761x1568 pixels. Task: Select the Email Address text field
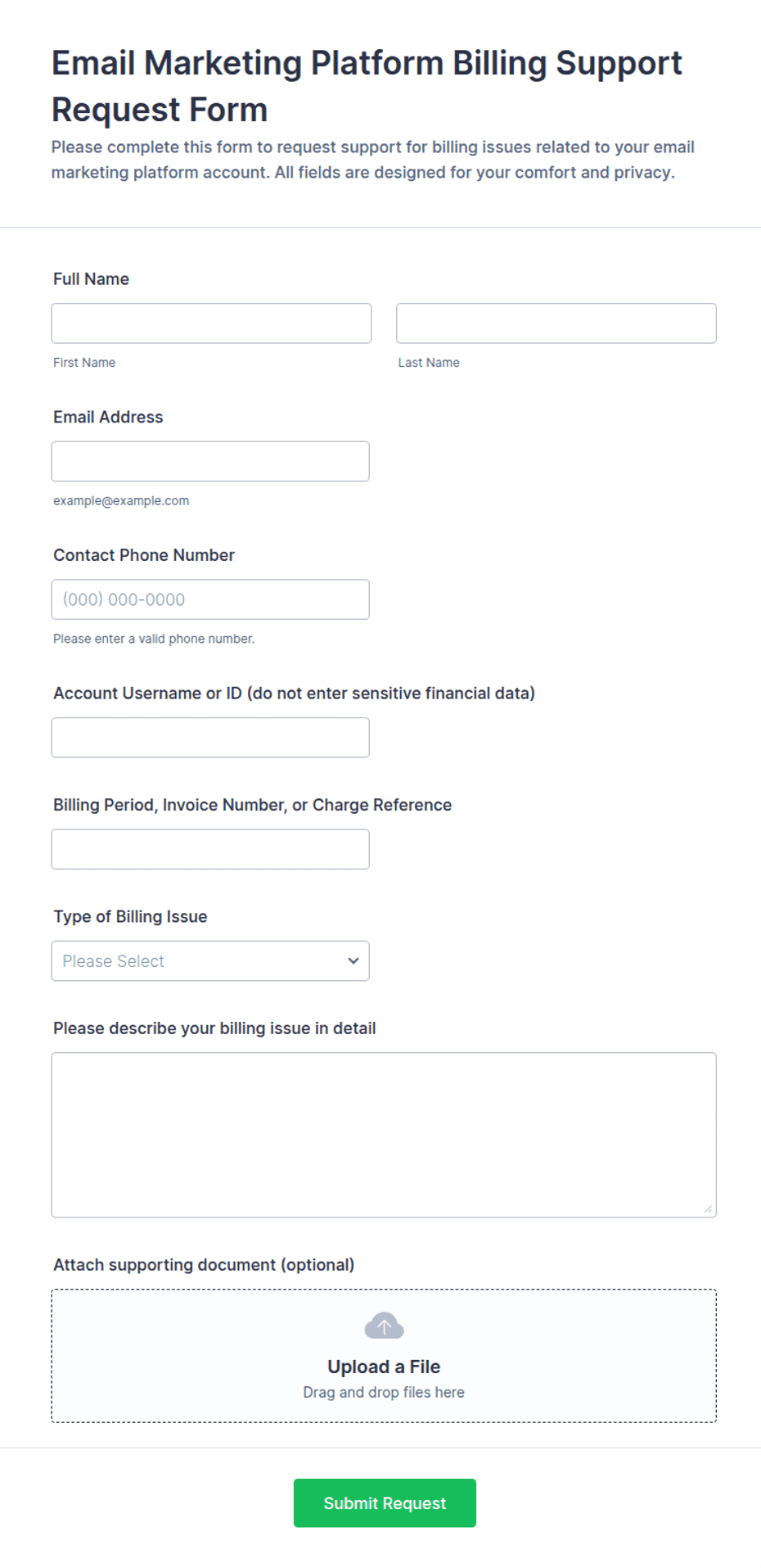coord(210,461)
